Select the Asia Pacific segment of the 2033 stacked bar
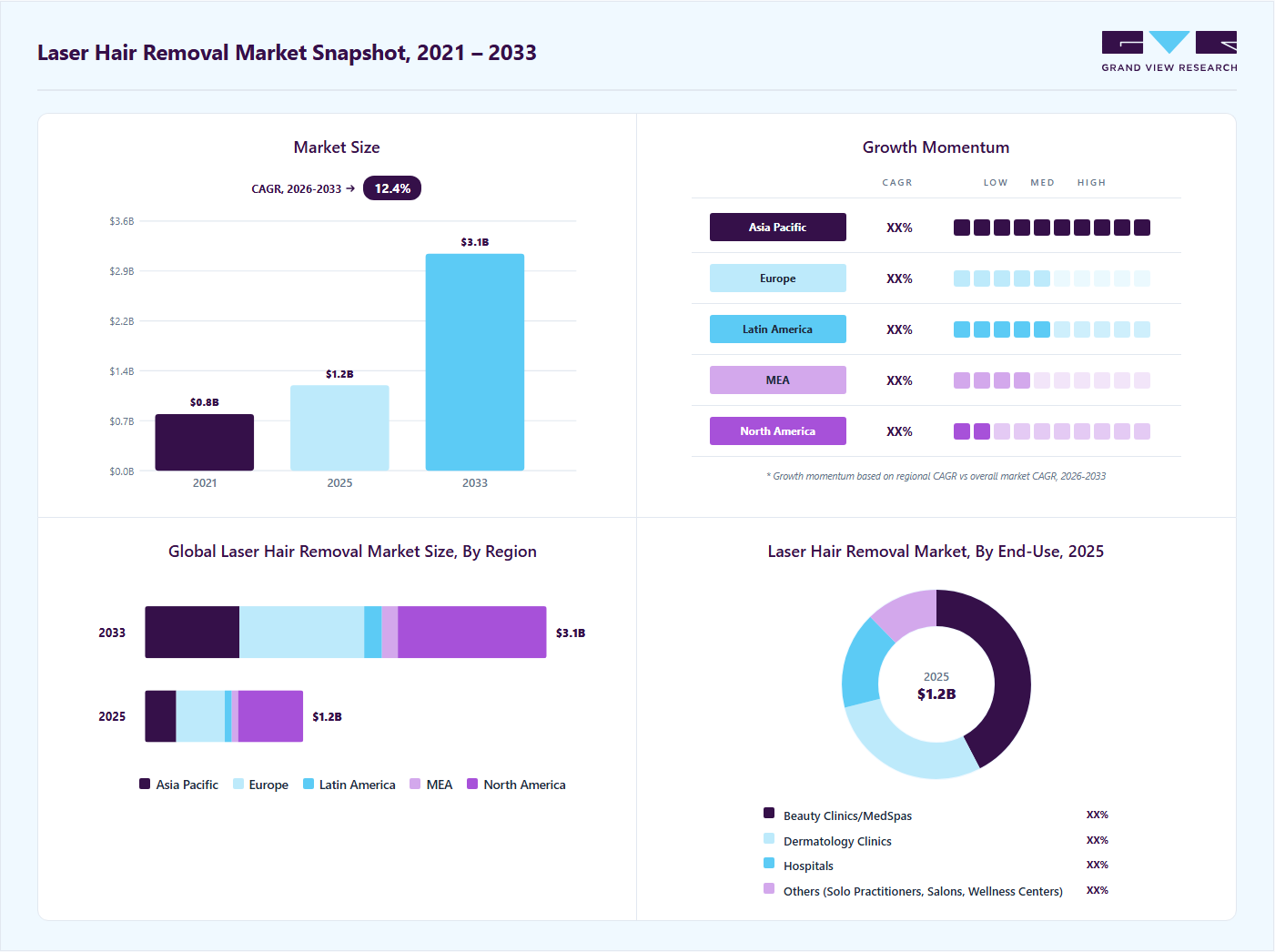 pyautogui.click(x=192, y=633)
